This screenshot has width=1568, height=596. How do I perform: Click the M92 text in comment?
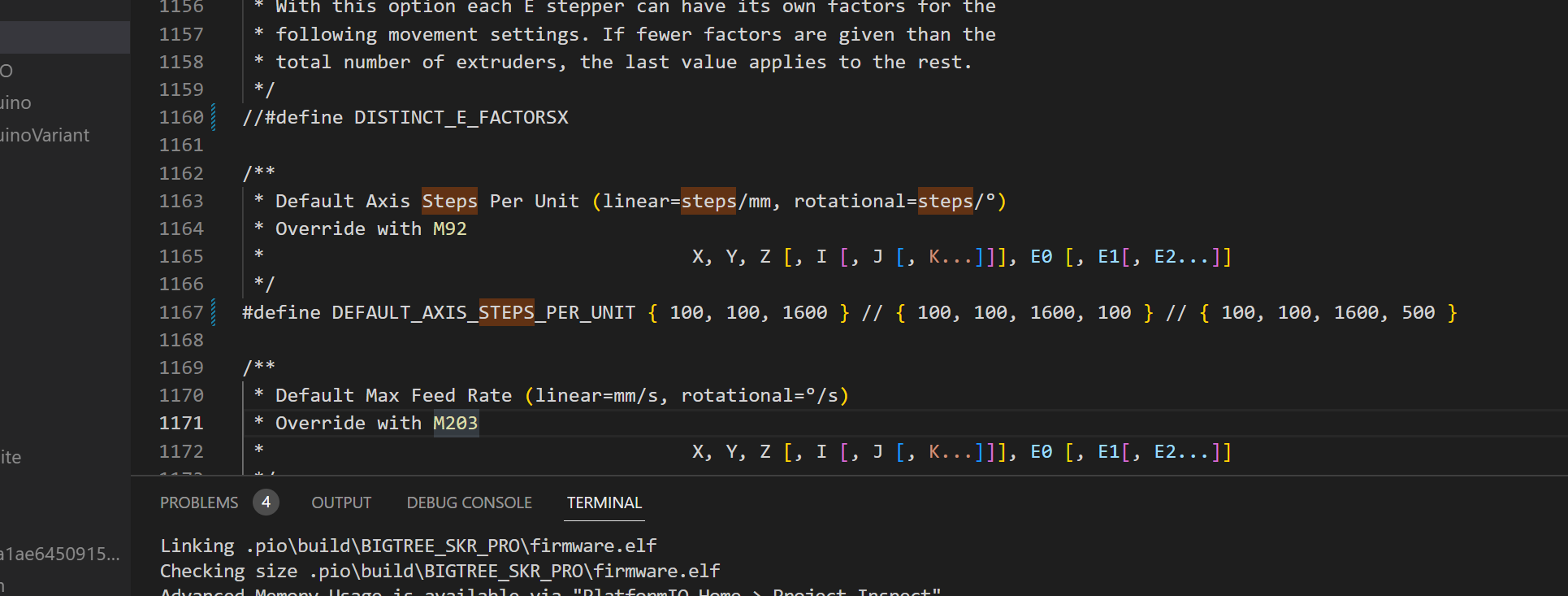pos(450,228)
